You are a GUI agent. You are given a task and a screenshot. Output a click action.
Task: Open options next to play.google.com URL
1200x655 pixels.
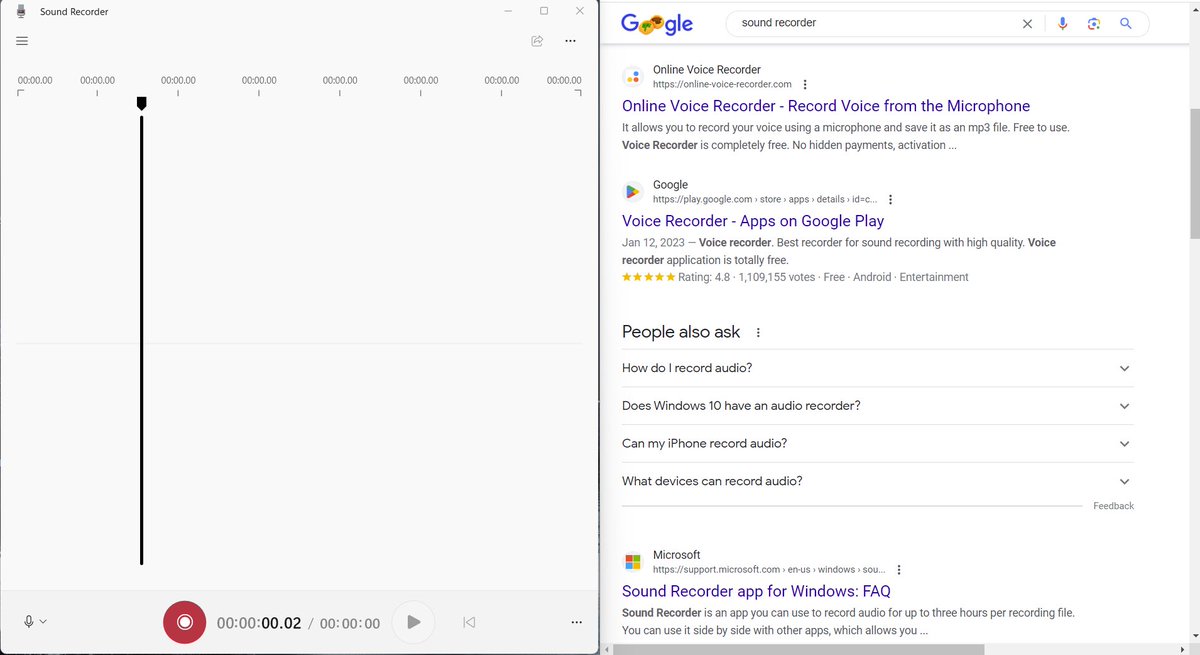(x=891, y=200)
